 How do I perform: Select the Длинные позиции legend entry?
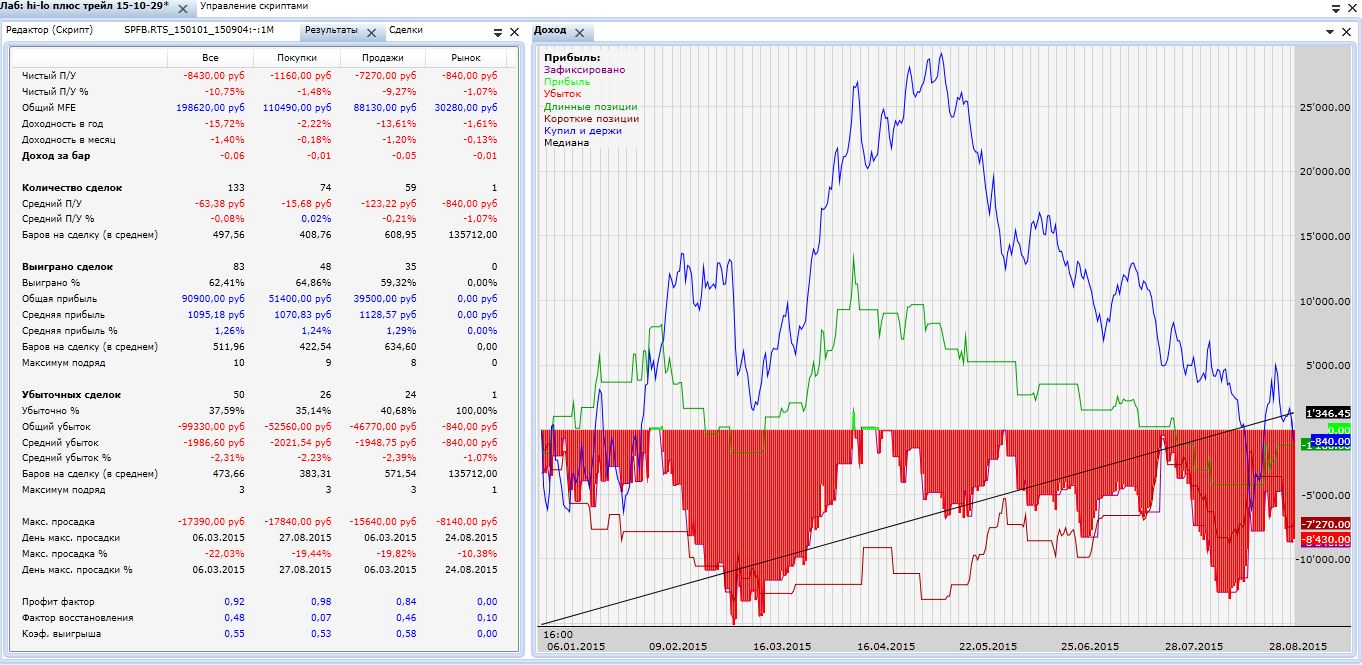tap(590, 106)
